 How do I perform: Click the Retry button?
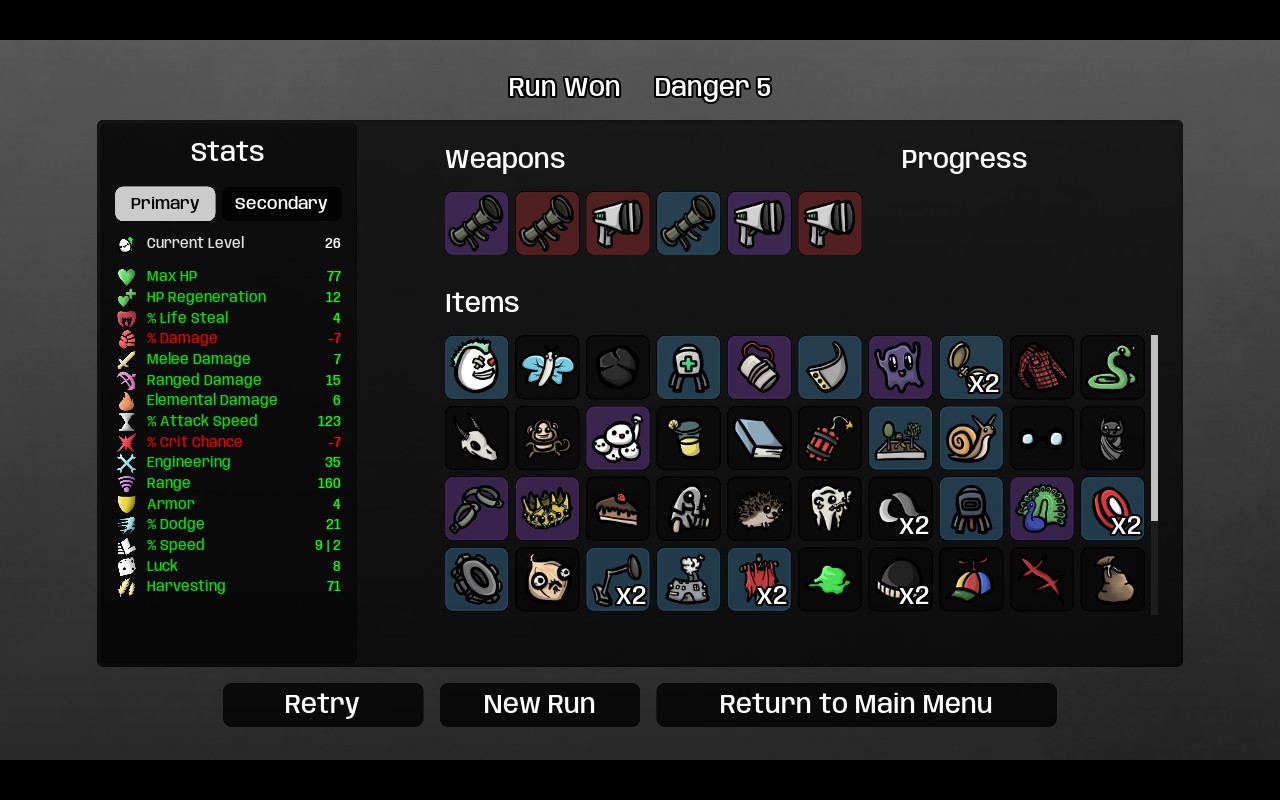(x=323, y=705)
